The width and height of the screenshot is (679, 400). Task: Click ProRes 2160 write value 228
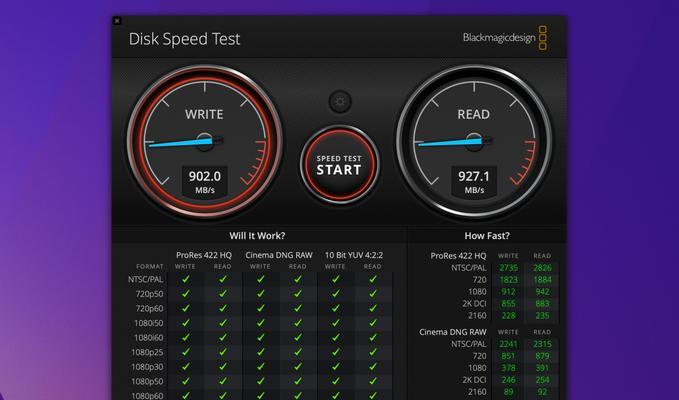pos(508,316)
